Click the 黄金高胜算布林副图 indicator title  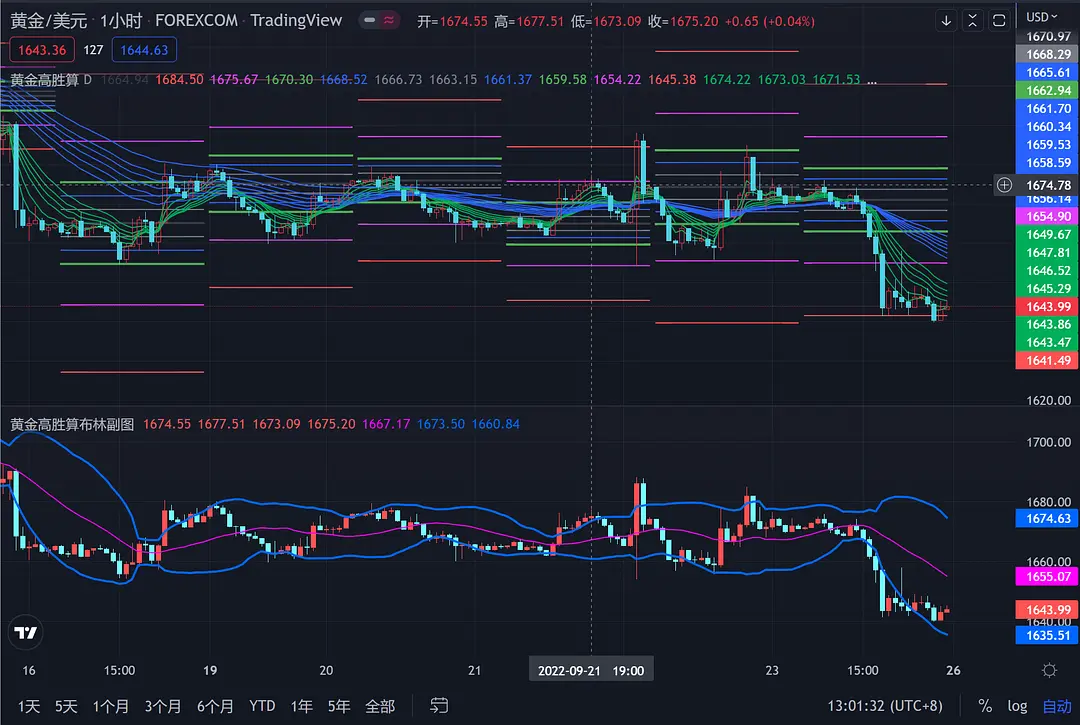72,424
